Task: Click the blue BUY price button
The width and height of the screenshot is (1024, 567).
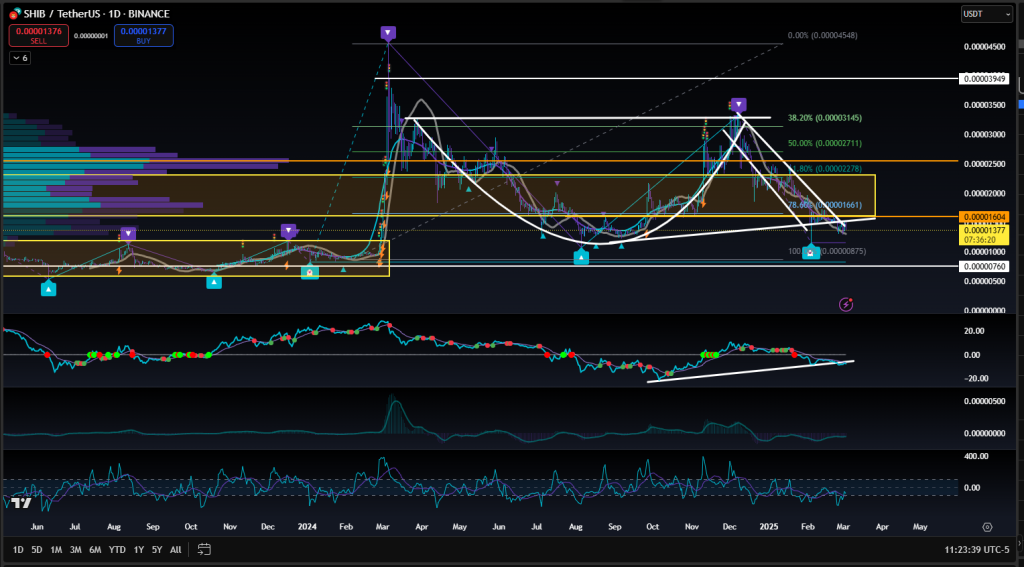Action: (x=144, y=35)
